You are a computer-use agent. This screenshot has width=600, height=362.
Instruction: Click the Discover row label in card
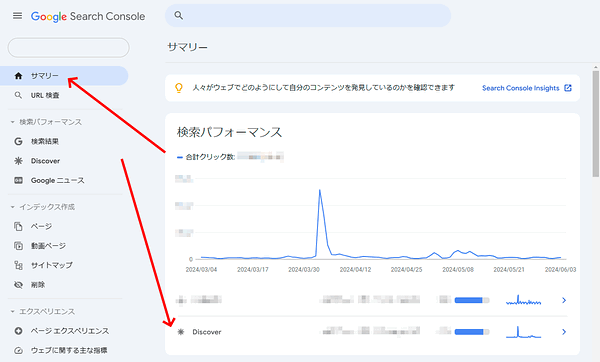click(x=207, y=332)
